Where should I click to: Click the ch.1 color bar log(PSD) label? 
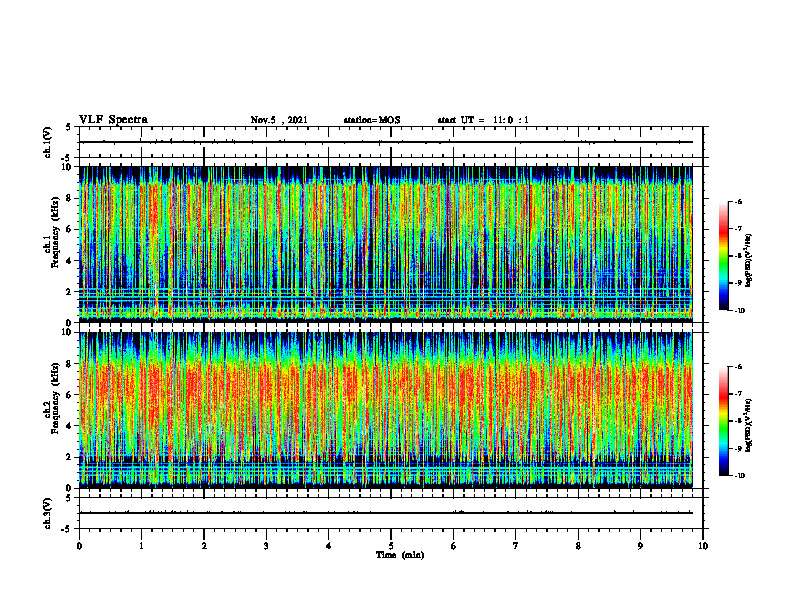[749, 261]
